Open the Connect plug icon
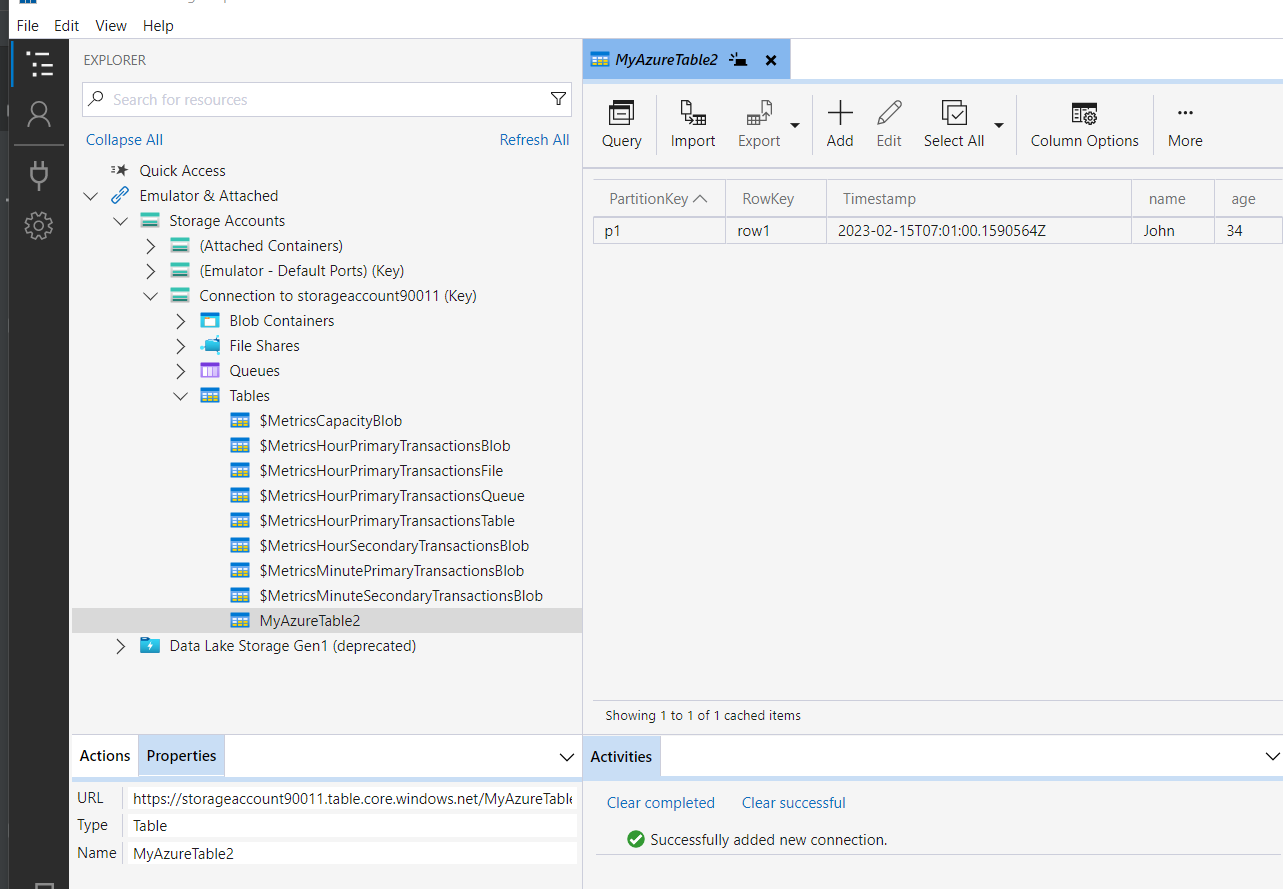This screenshot has width=1283, height=889. (x=39, y=175)
